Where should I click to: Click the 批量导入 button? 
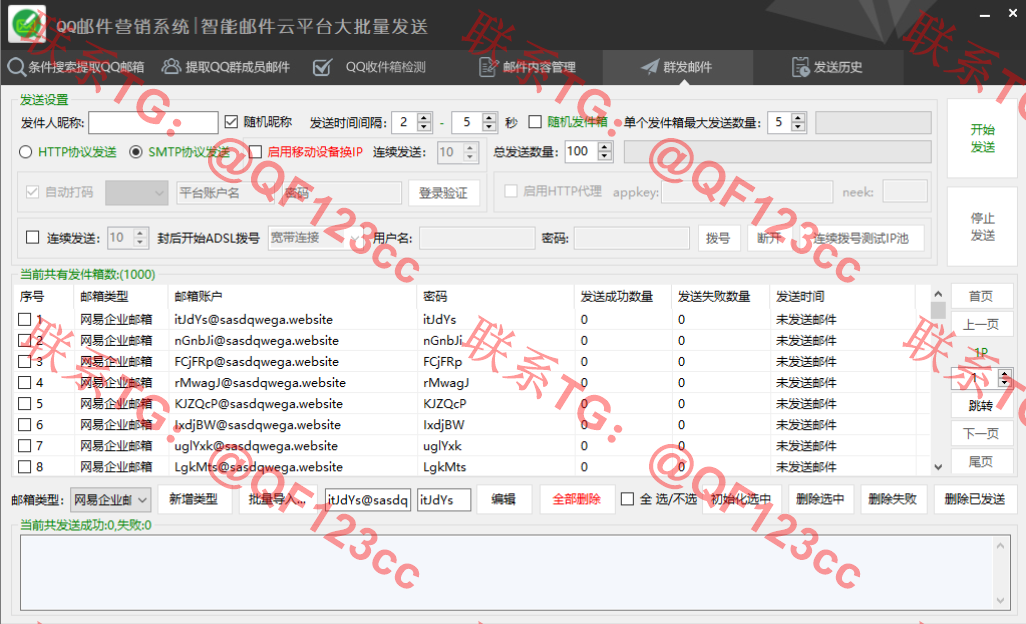277,499
